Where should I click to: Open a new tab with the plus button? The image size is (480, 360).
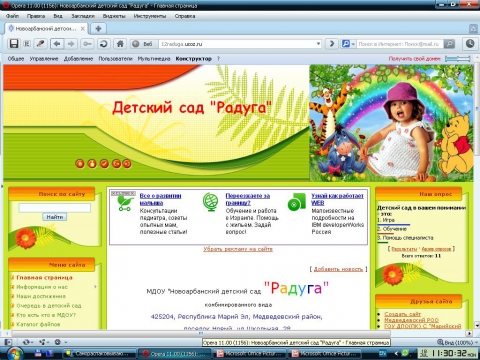click(x=98, y=29)
